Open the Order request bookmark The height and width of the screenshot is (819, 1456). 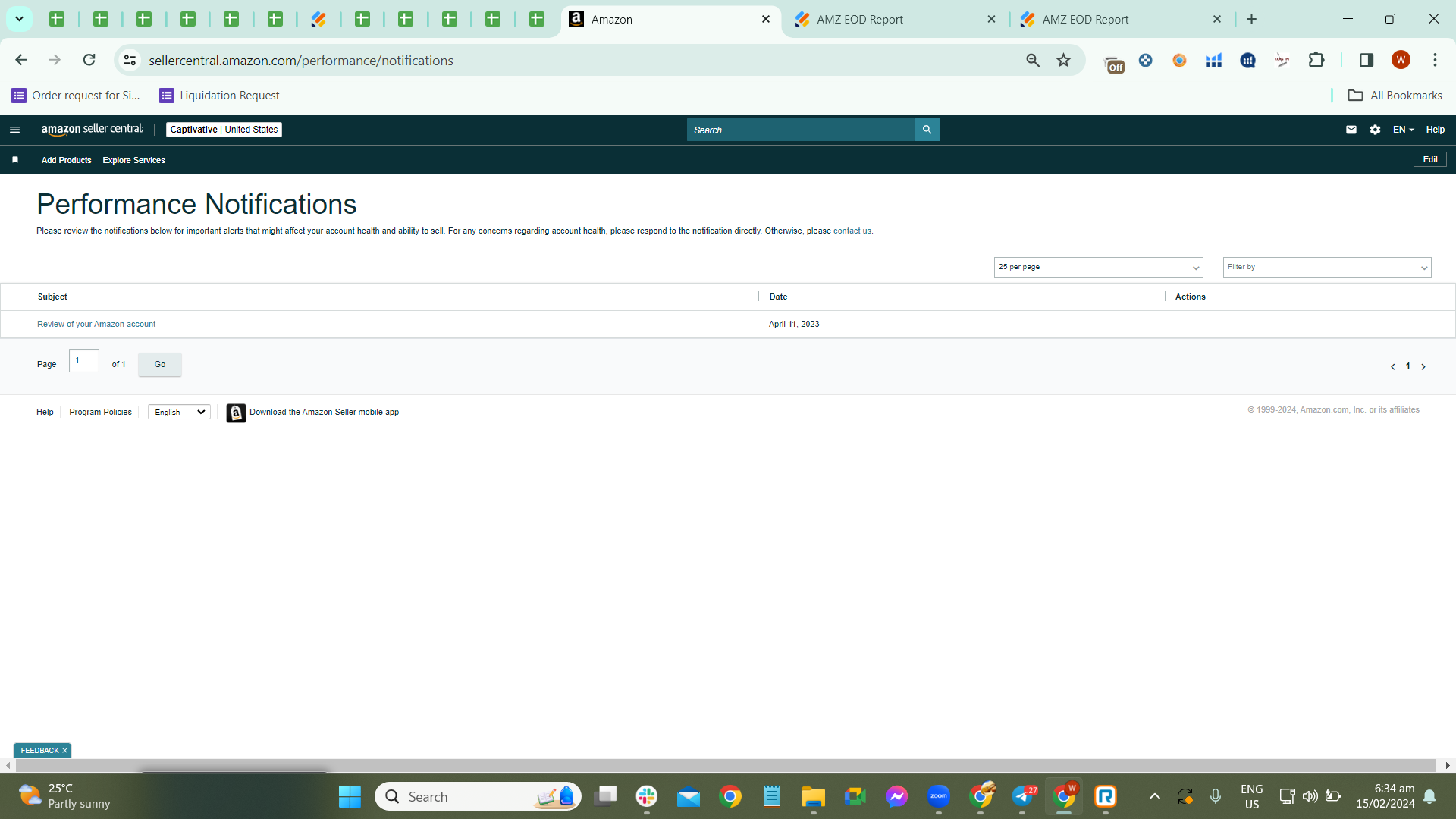76,96
